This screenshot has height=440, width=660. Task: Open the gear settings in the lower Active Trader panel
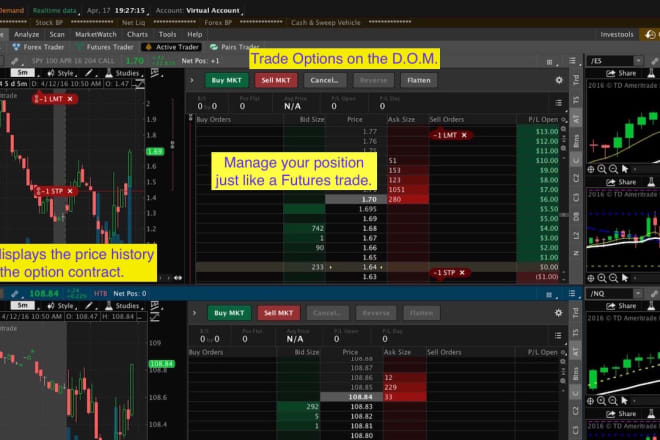point(558,313)
